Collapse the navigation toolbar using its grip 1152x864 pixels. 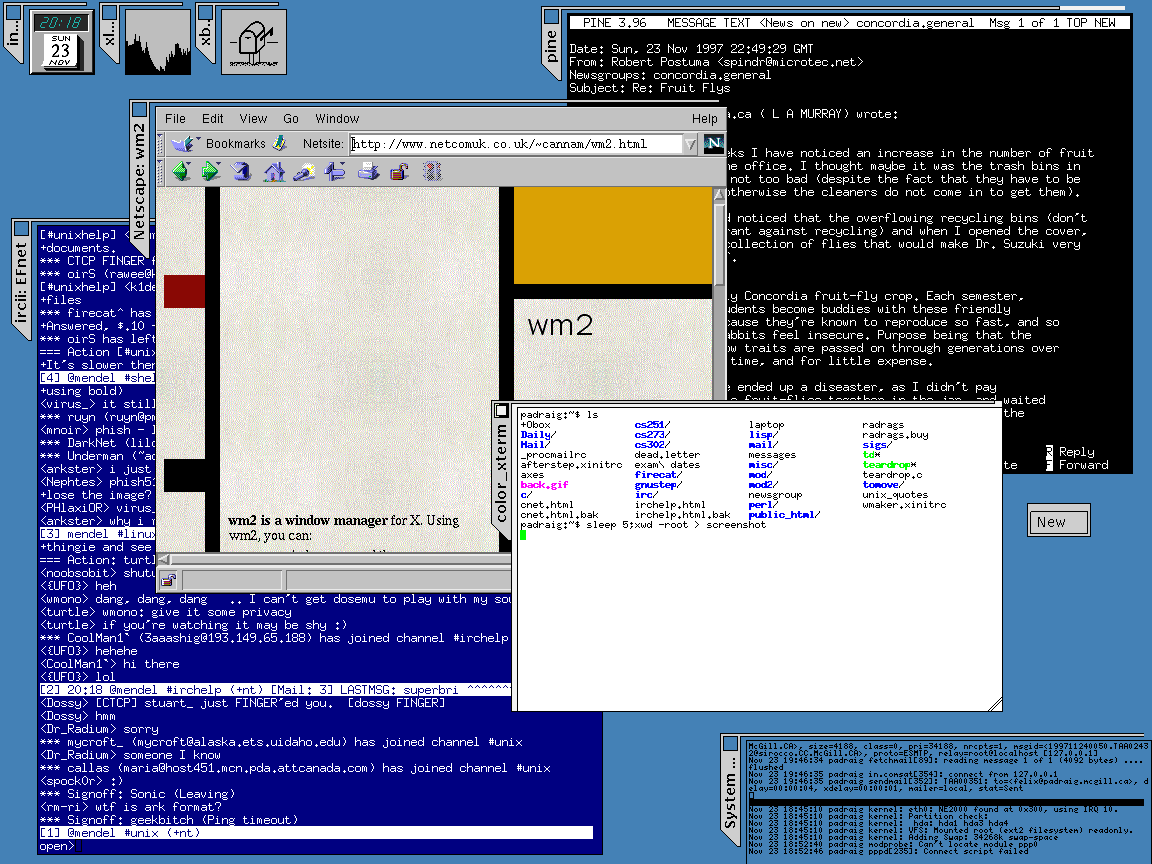click(161, 172)
